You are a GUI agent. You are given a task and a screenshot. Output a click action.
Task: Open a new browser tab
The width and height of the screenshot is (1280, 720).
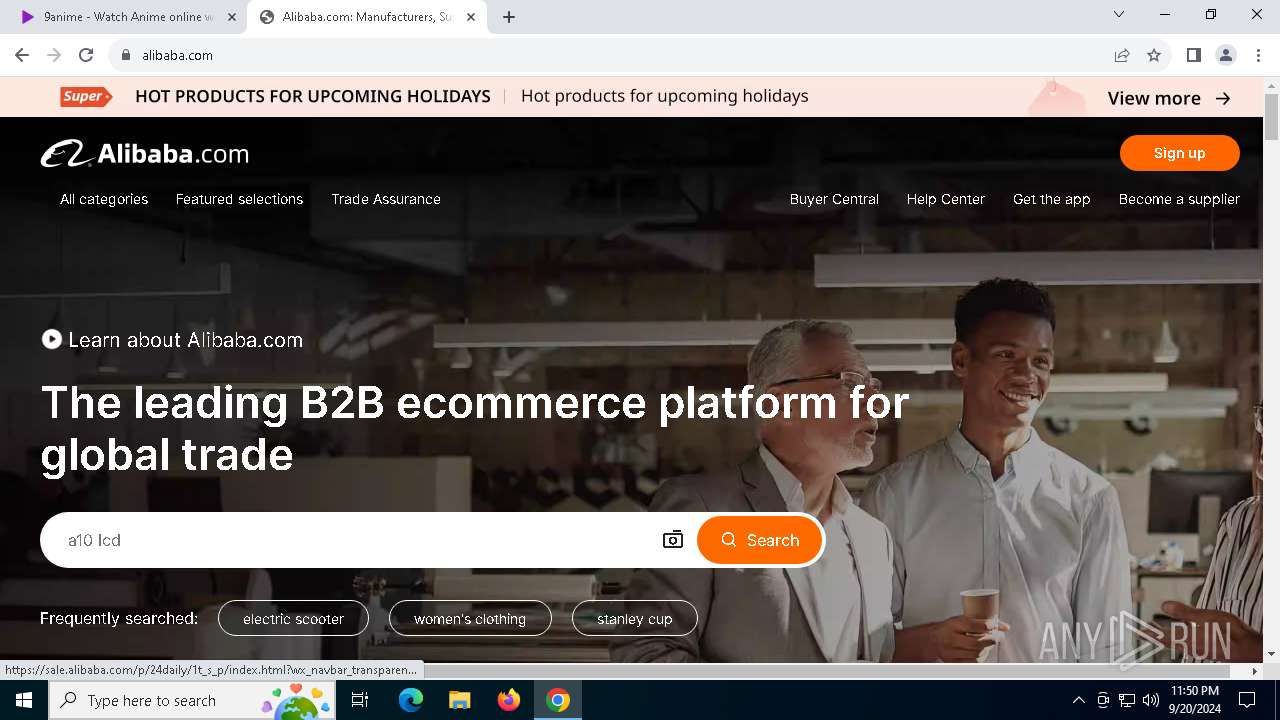coord(509,17)
